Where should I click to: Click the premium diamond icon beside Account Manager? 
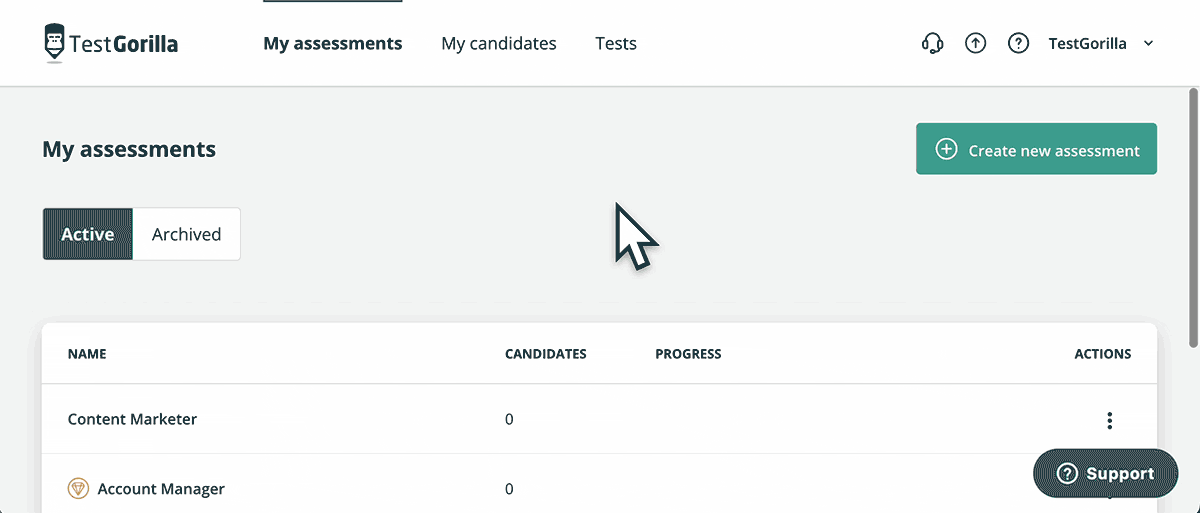coord(78,489)
